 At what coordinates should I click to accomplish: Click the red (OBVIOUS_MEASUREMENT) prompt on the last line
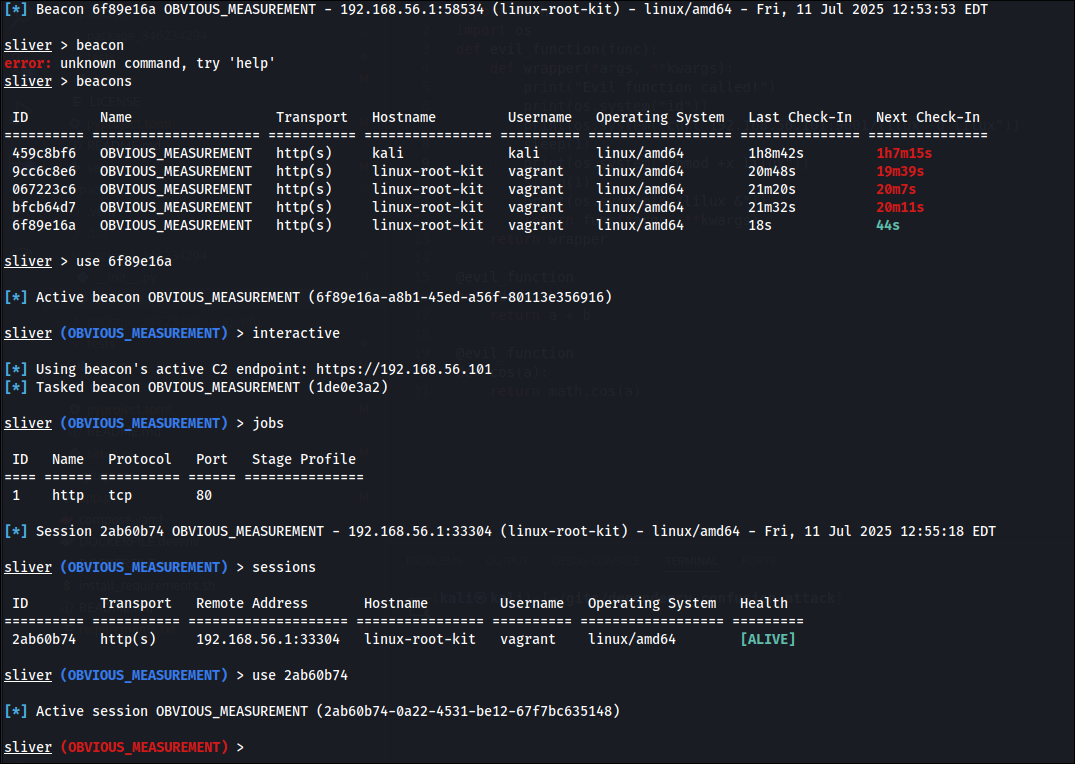coord(143,747)
